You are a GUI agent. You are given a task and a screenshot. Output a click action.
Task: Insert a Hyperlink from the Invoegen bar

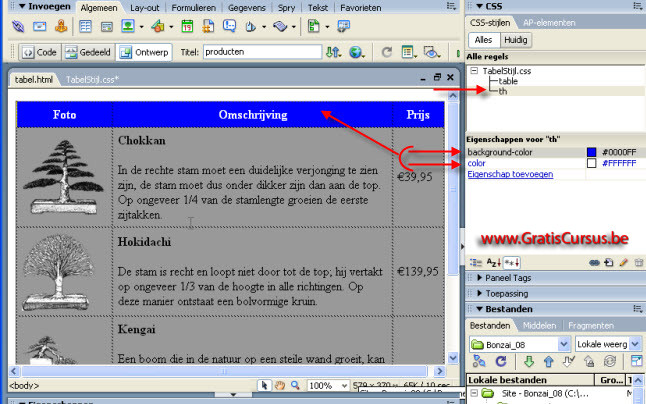point(18,27)
